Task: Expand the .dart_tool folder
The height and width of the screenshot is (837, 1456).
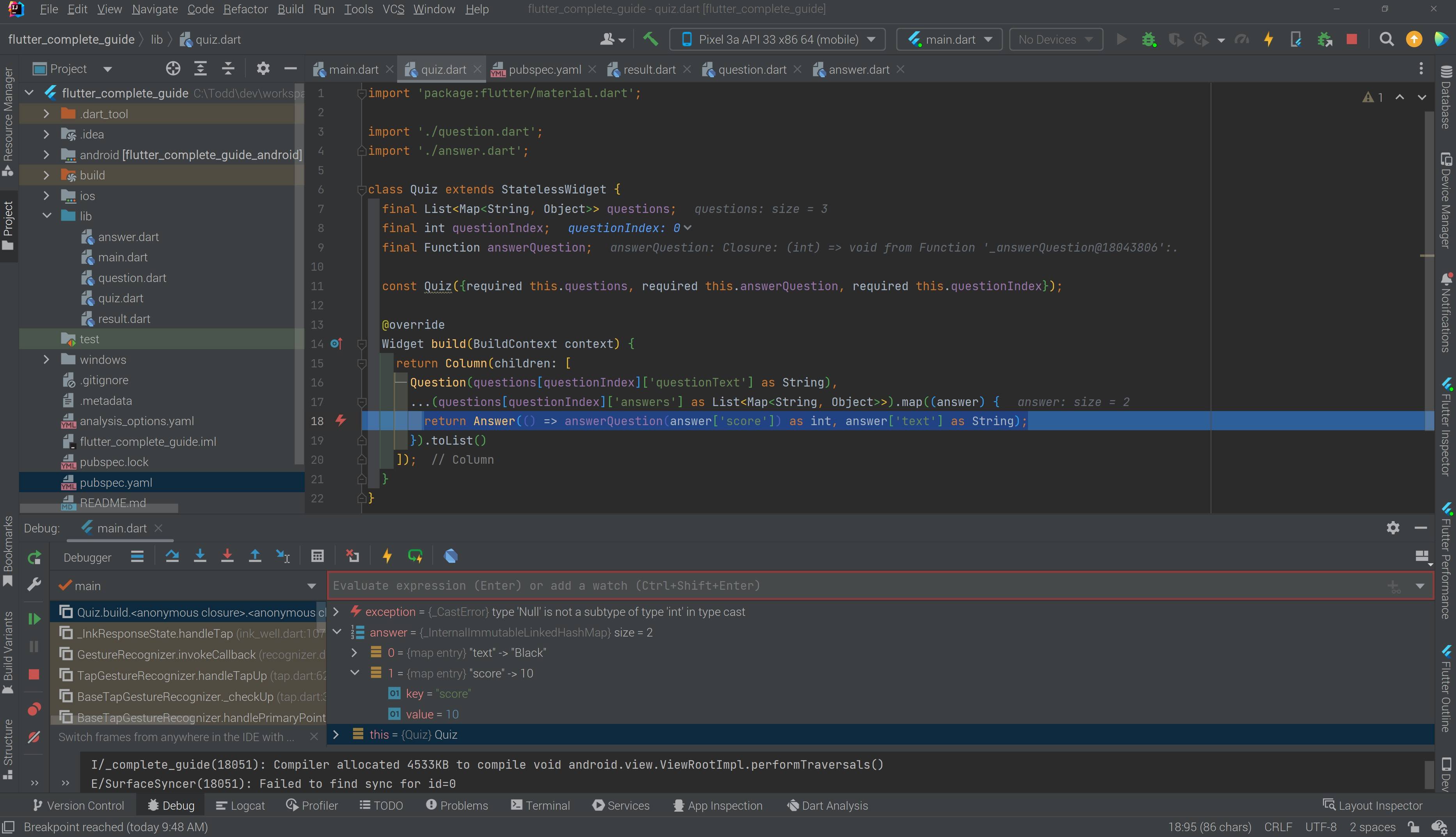Action: 46,114
